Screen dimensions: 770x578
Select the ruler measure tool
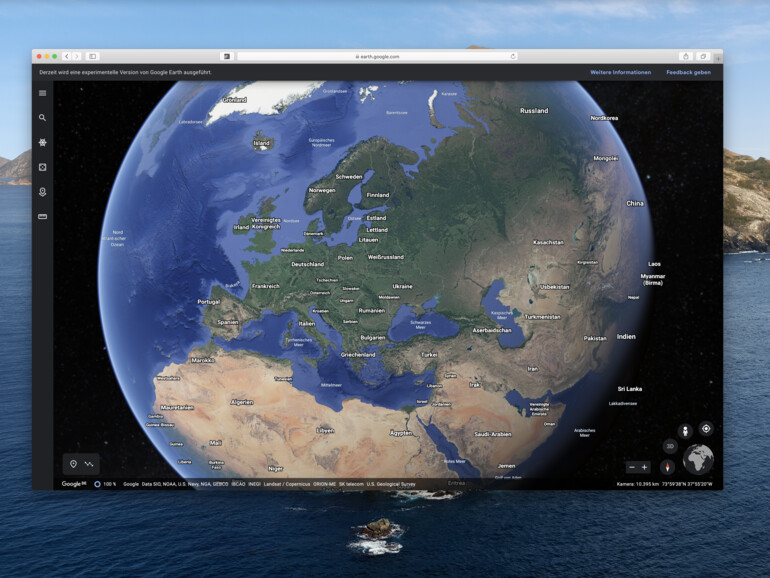[43, 217]
